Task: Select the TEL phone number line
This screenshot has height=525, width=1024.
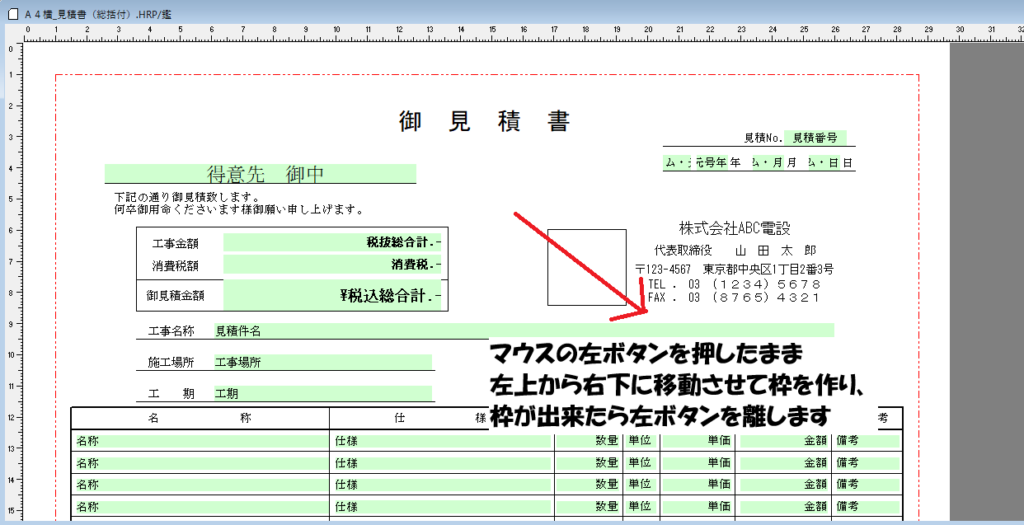Action: tap(734, 284)
